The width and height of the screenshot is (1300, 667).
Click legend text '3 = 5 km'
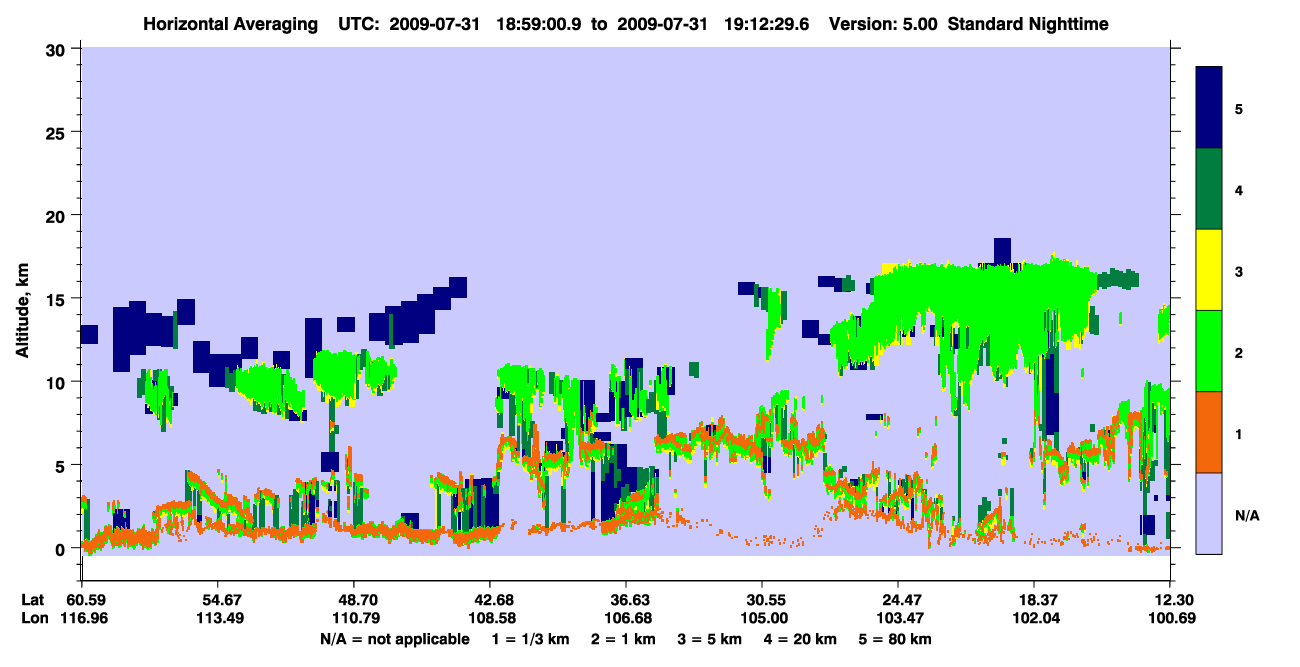coord(710,639)
